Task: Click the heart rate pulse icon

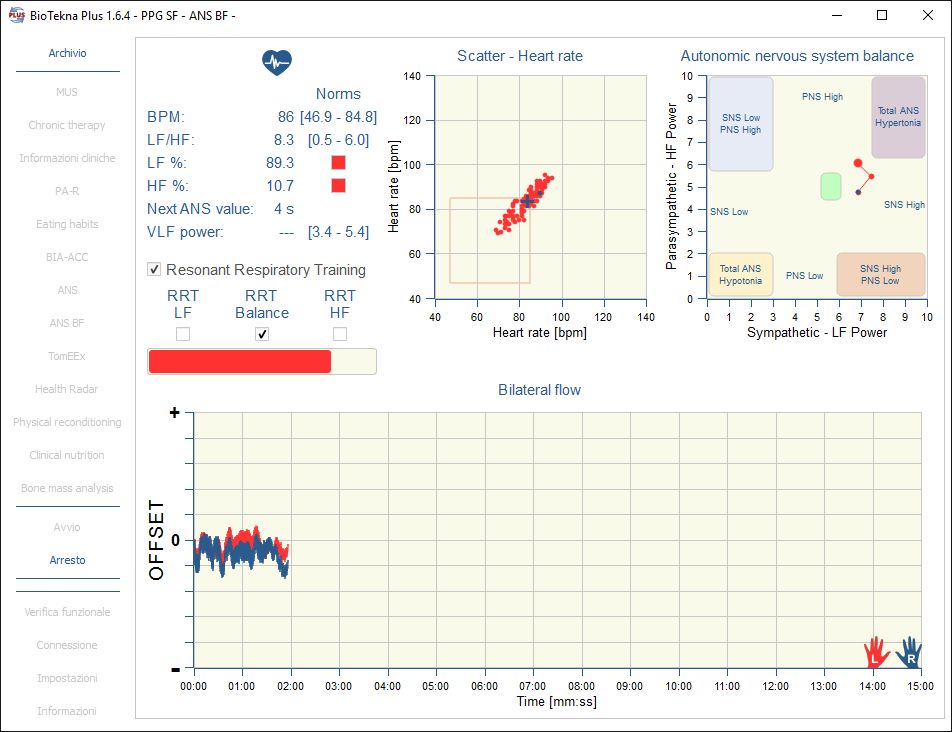Action: pyautogui.click(x=277, y=62)
